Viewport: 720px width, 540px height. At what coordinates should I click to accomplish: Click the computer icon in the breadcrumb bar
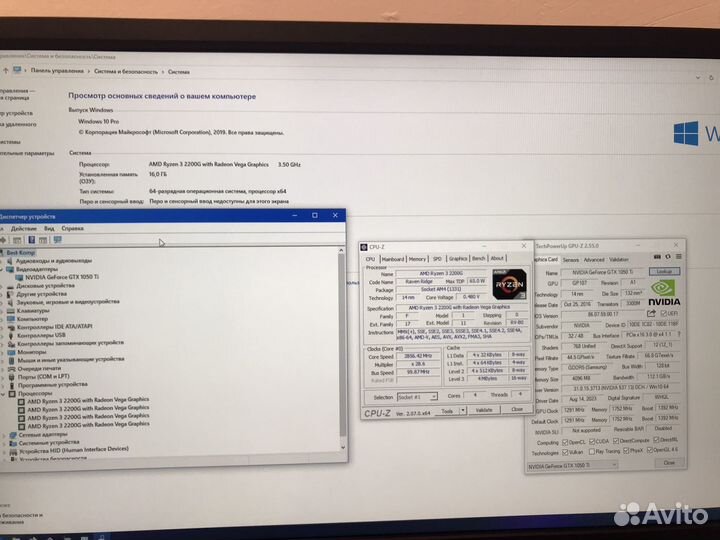pyautogui.click(x=17, y=70)
